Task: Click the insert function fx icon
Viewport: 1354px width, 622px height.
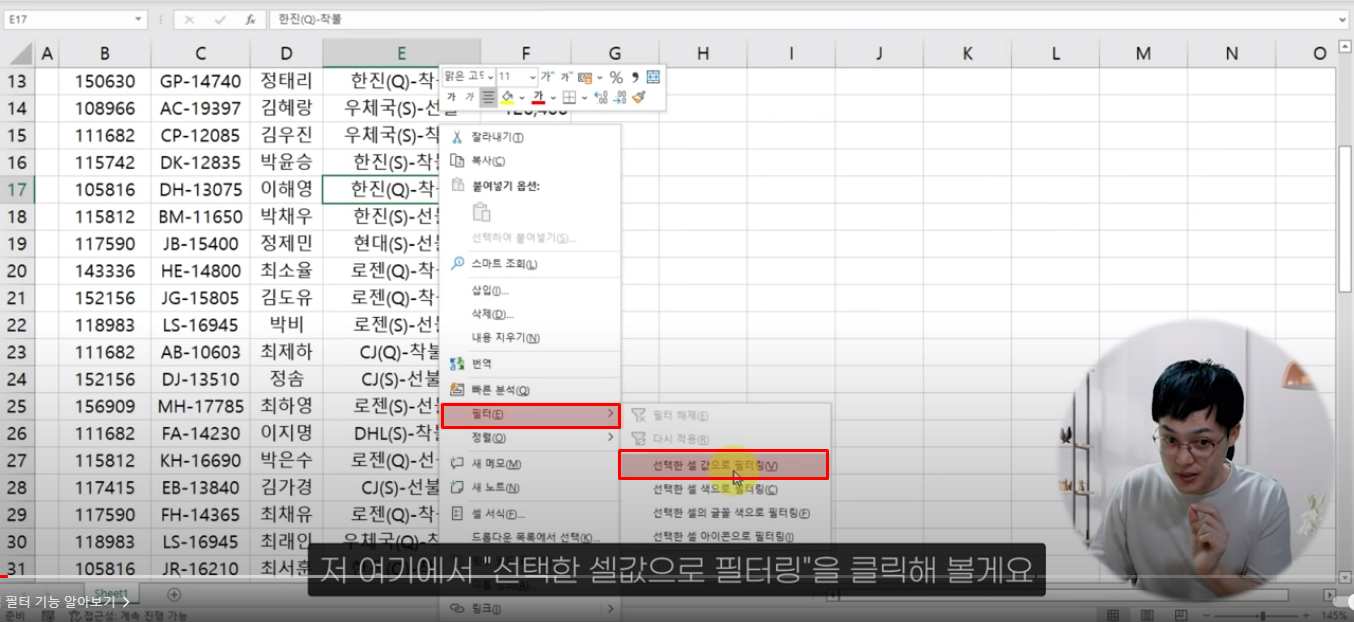Action: pyautogui.click(x=250, y=19)
